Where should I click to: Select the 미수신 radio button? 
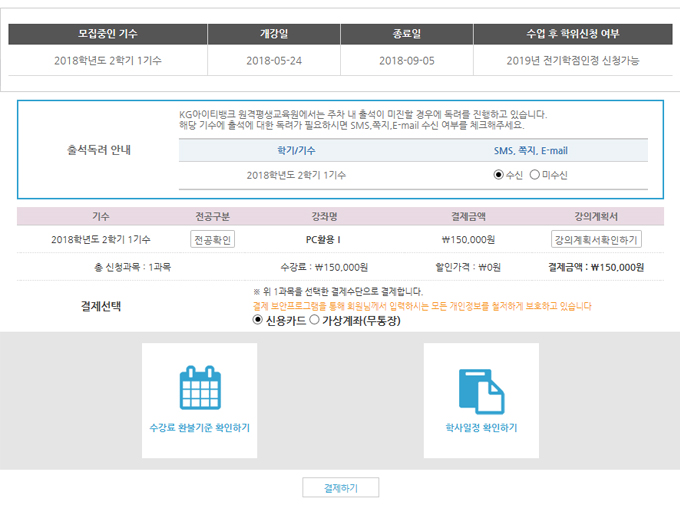(534, 175)
